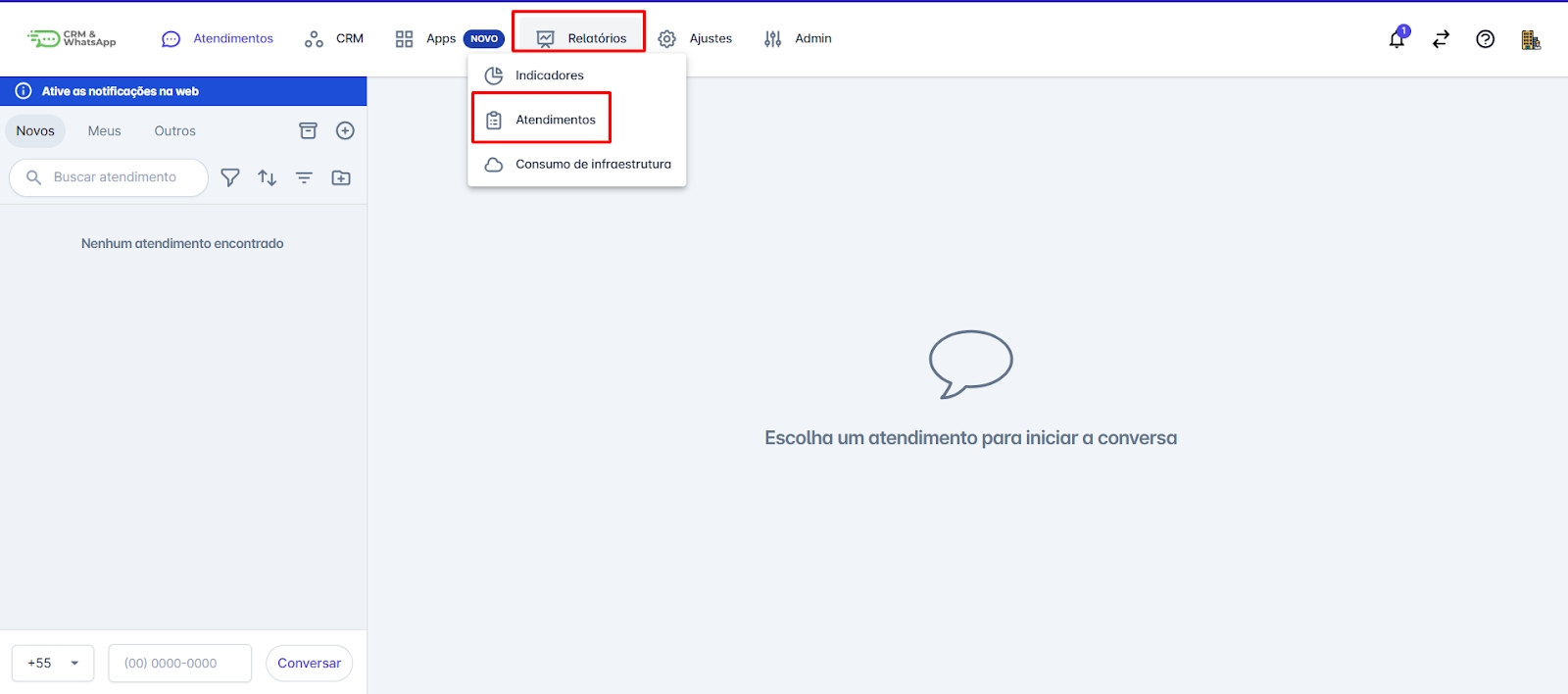1568x694 pixels.
Task: Click the Escolha um atendimento para iniciar text
Action: (x=971, y=438)
